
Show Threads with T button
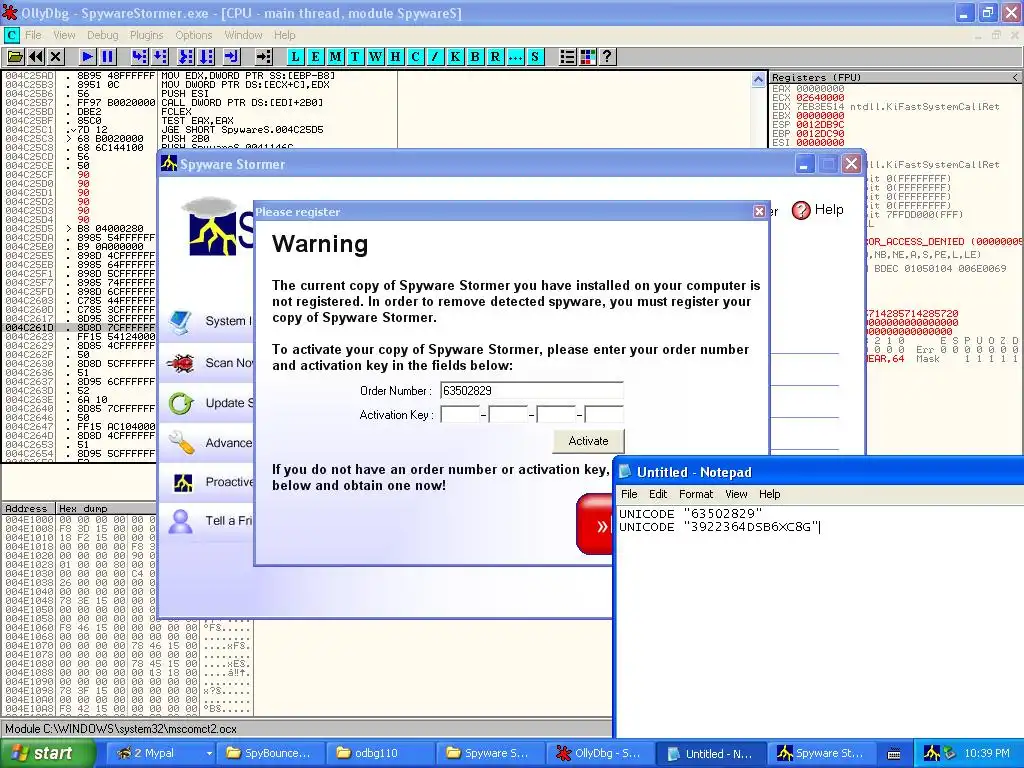point(355,57)
